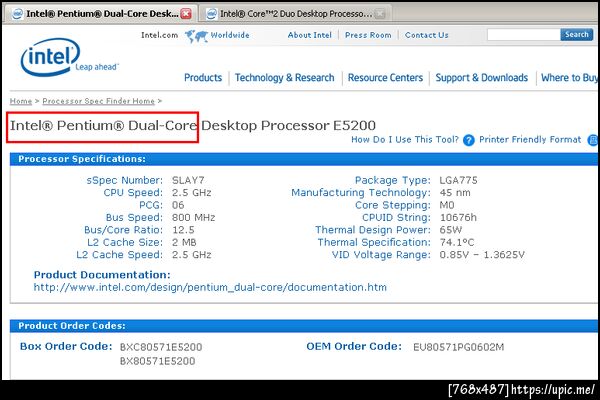The image size is (600, 400).
Task: Click How Do I Use This Tool? link
Action: pyautogui.click(x=405, y=140)
